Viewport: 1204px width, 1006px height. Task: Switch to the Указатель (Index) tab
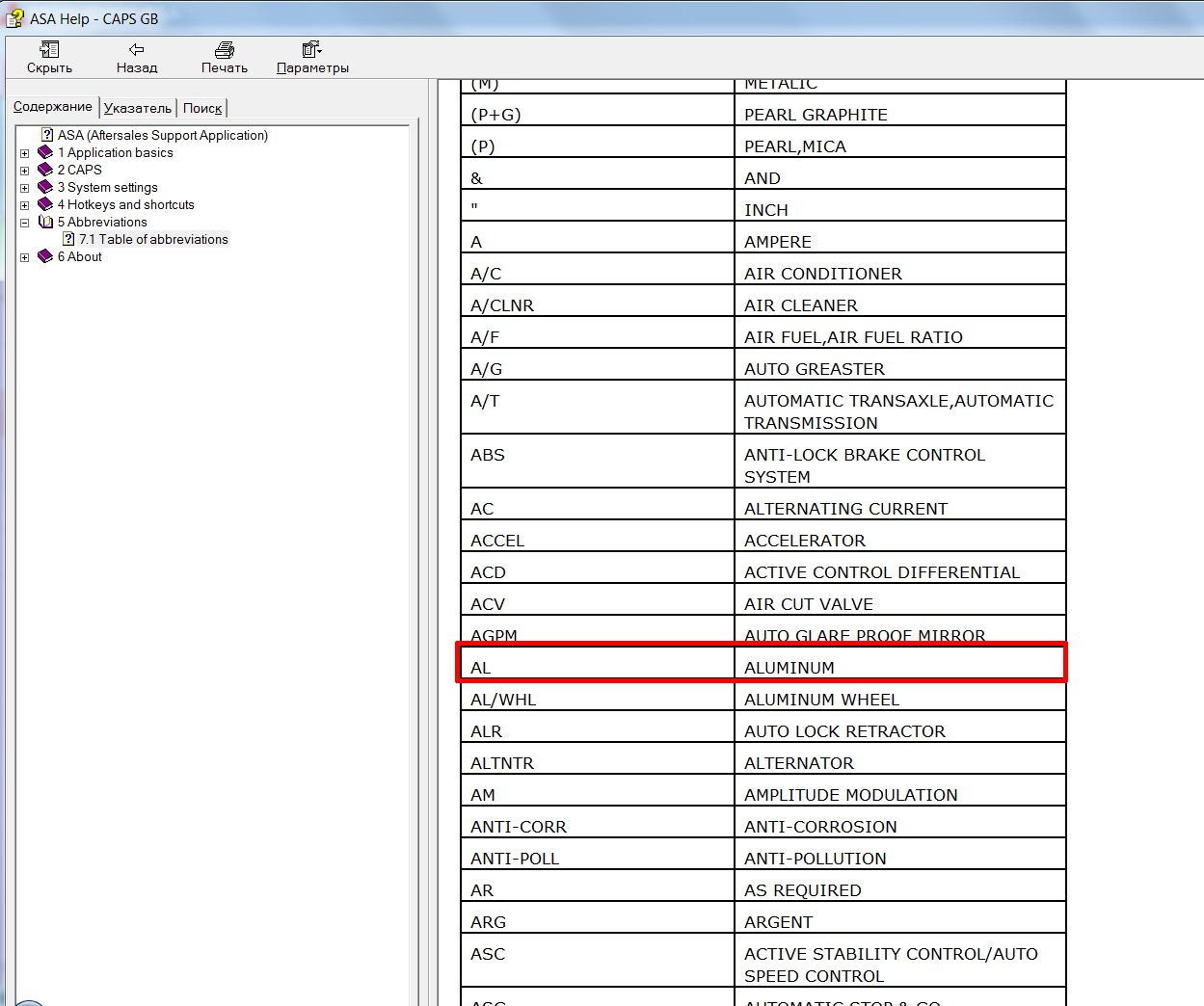(137, 108)
